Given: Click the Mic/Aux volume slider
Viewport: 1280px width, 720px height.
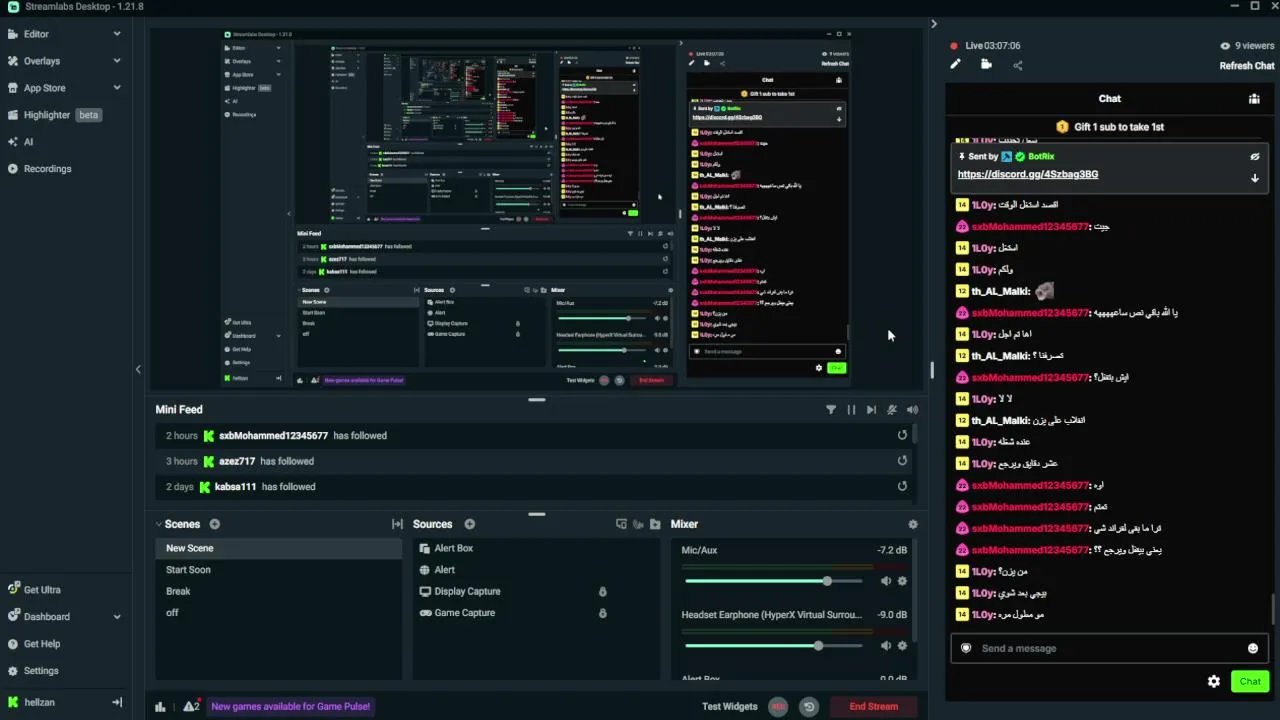Looking at the screenshot, I should pyautogui.click(x=773, y=581).
